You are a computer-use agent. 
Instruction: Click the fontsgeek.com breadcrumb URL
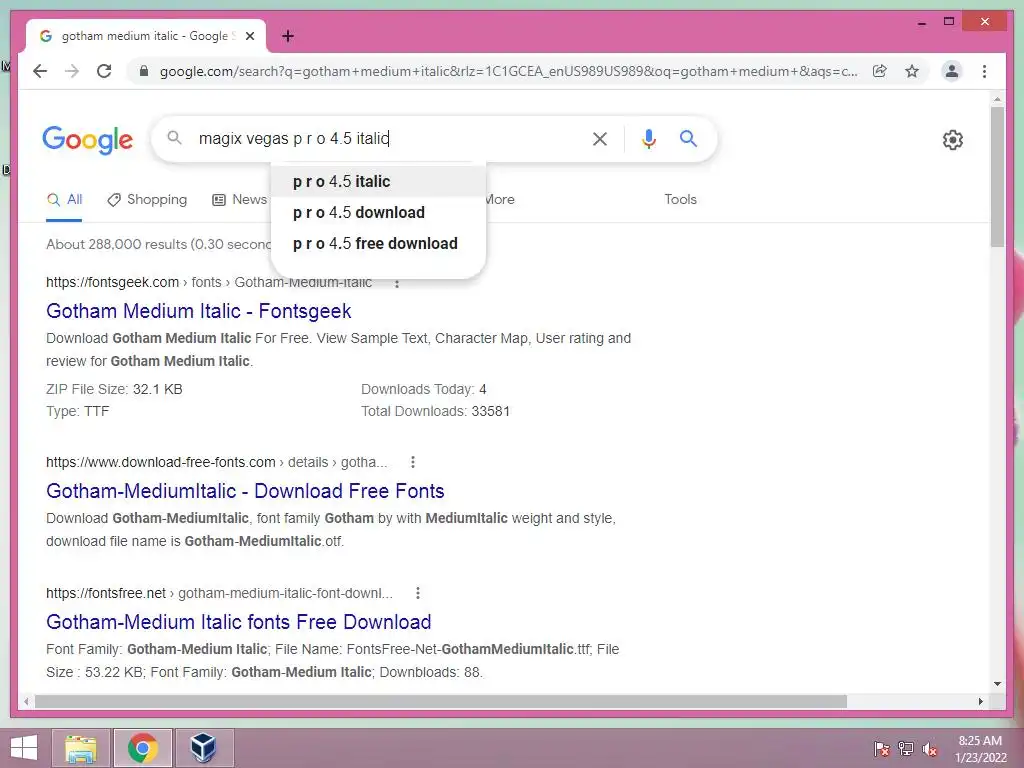point(209,282)
